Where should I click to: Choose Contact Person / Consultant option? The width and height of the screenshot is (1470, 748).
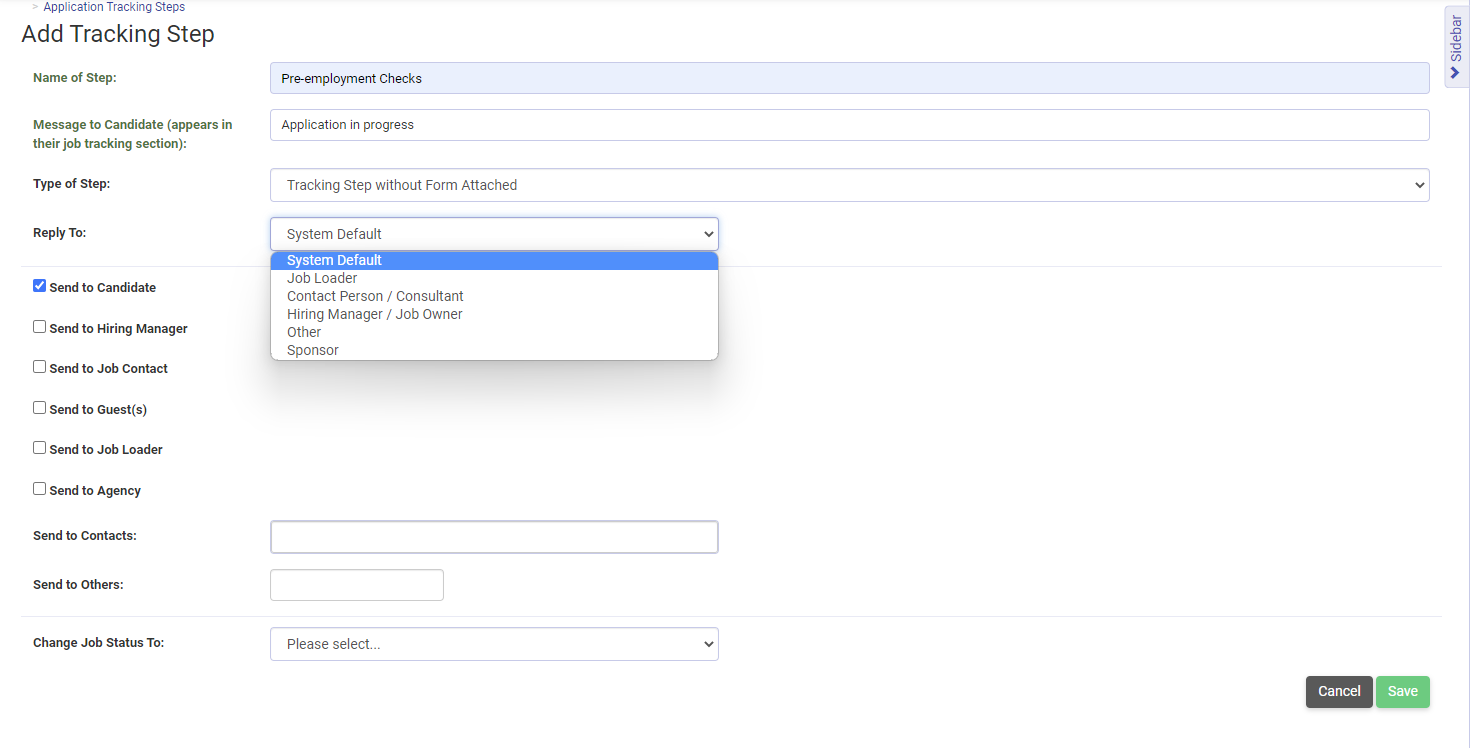(375, 296)
